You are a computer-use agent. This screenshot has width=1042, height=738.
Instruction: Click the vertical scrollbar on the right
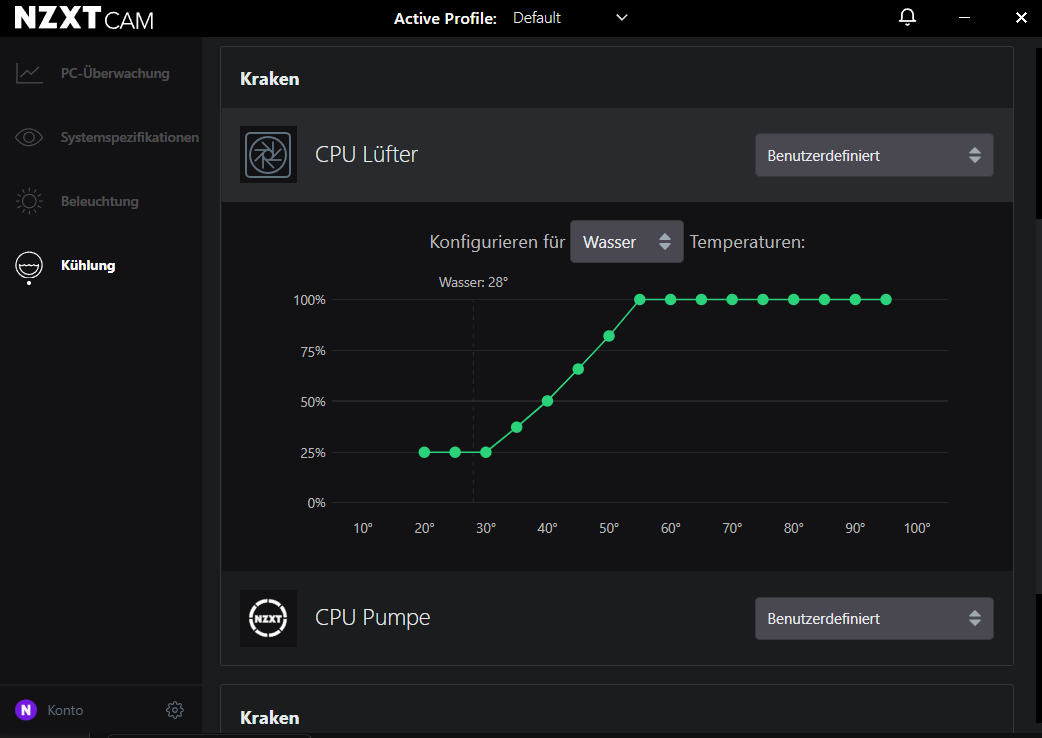tap(1039, 405)
